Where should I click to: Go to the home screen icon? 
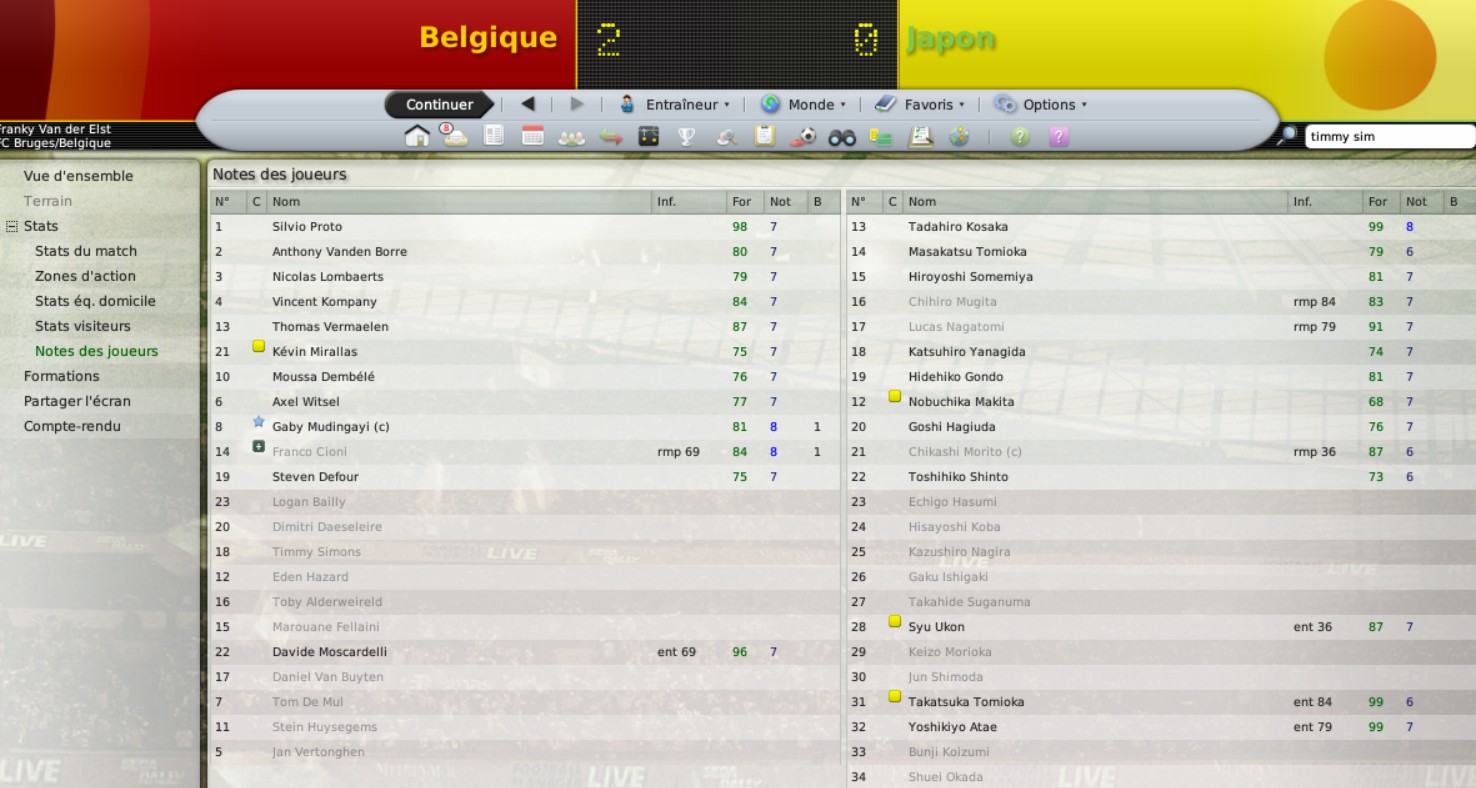point(417,136)
